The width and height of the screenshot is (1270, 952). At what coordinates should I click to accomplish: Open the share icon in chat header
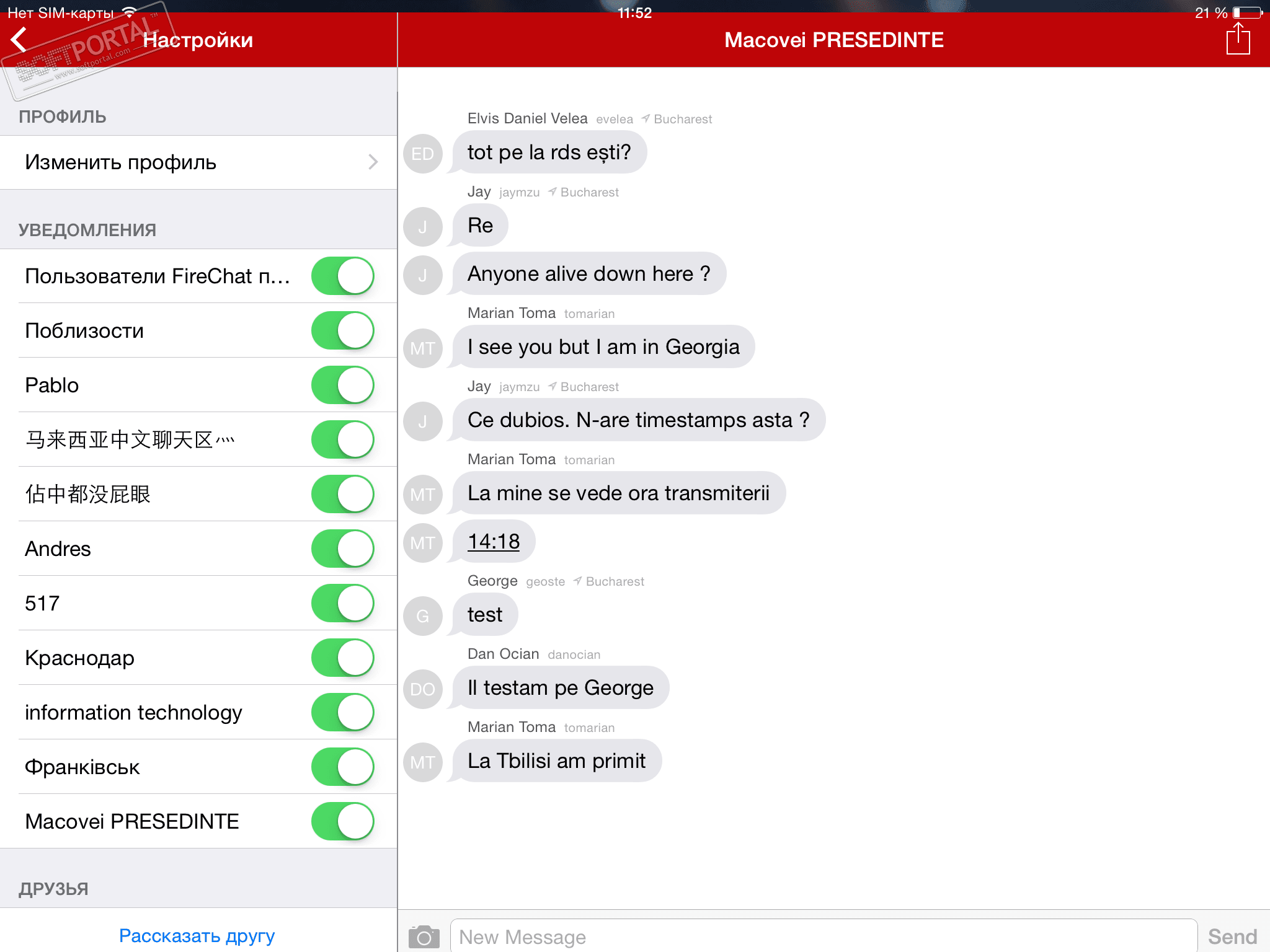pyautogui.click(x=1238, y=39)
